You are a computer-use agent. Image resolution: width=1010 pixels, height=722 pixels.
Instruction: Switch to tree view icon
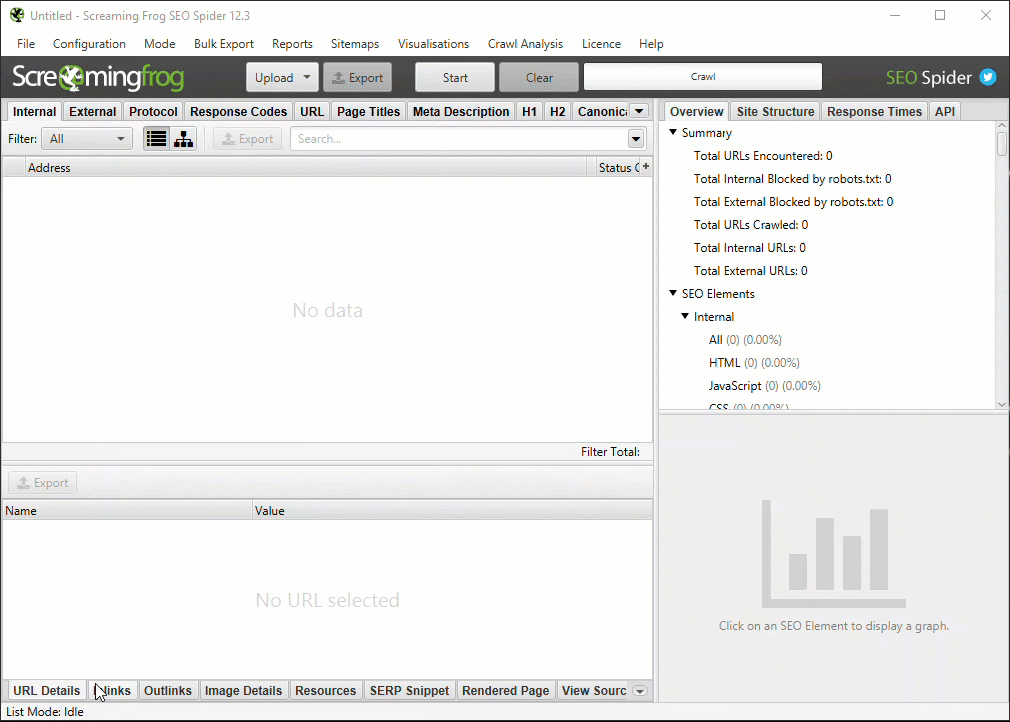tap(183, 139)
